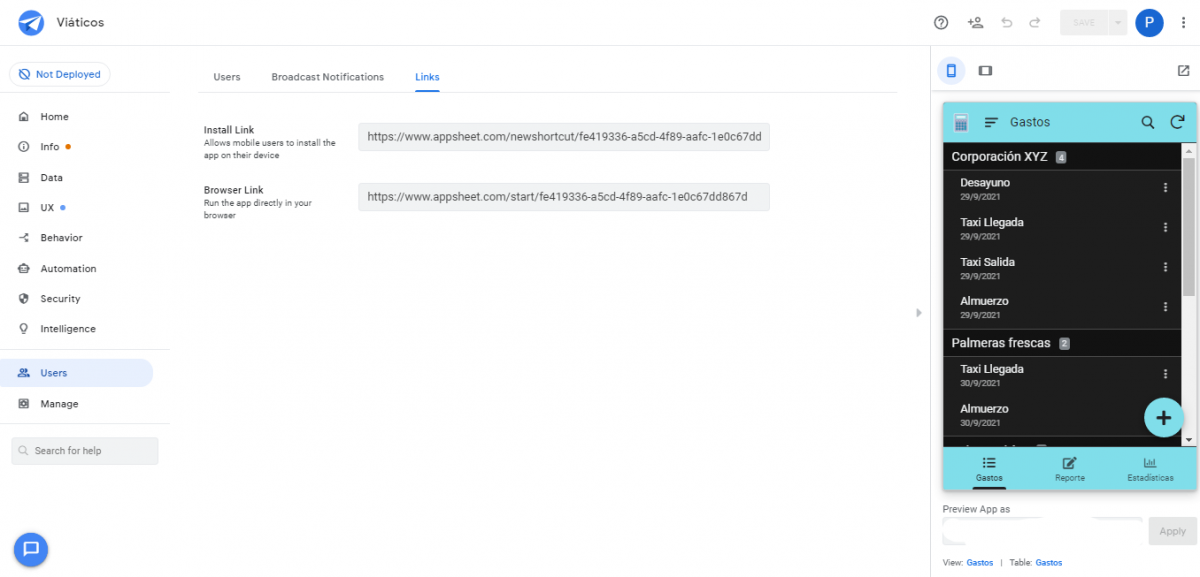Image resolution: width=1200 pixels, height=577 pixels.
Task: Click the help question mark icon
Action: click(x=940, y=22)
